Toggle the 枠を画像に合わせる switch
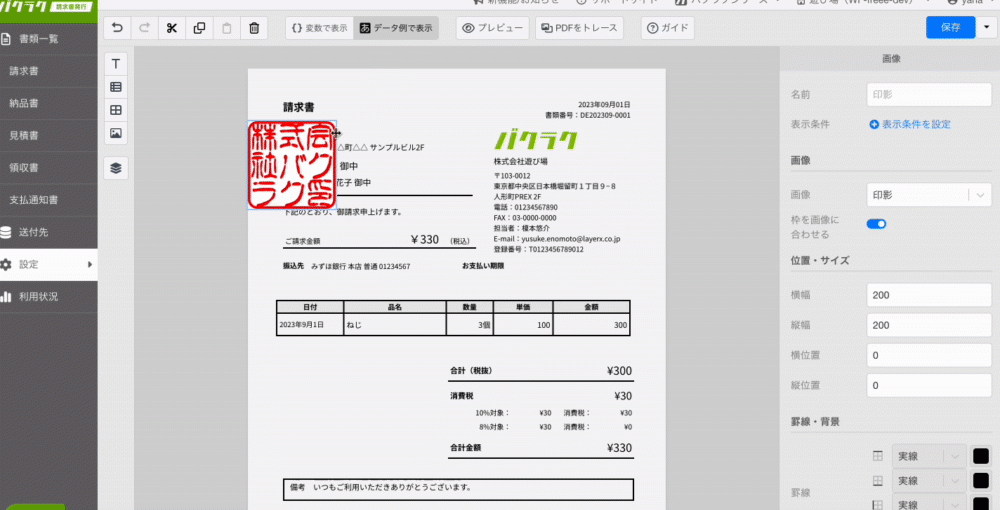Screen dimensions: 1000x510 click(x=876, y=224)
